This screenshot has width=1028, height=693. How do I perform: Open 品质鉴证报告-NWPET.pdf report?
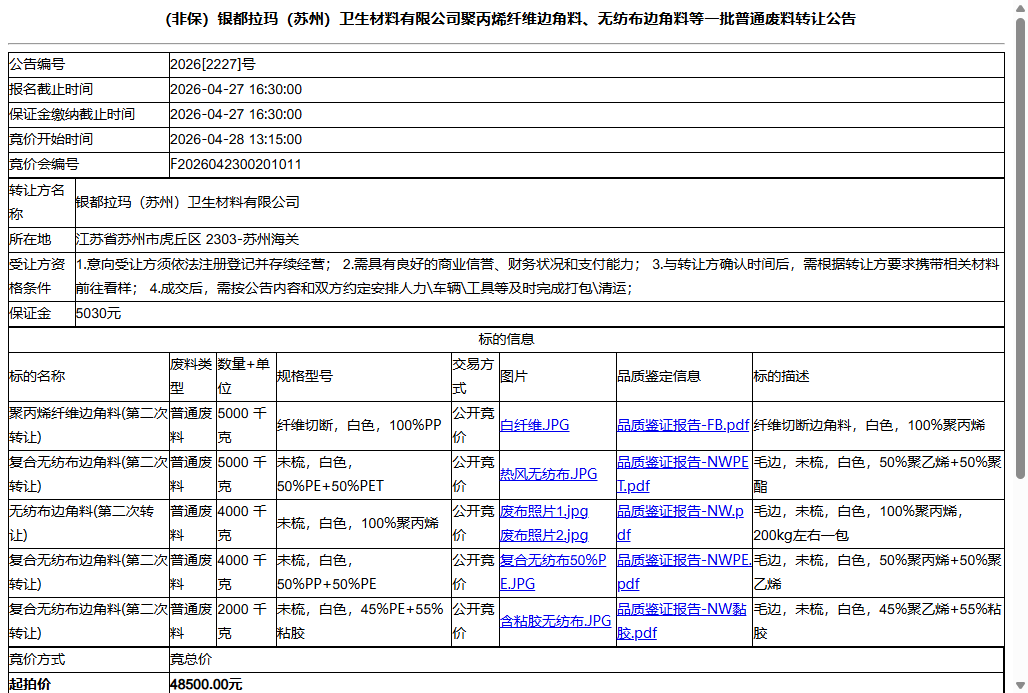click(682, 474)
